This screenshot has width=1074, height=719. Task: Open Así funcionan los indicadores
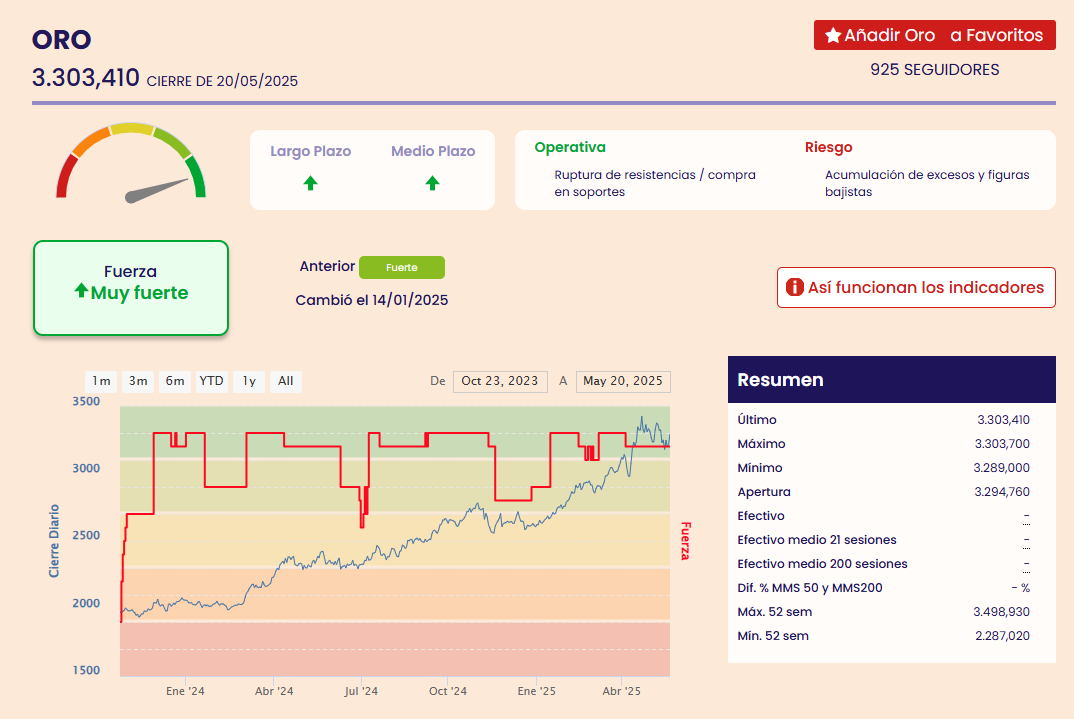(916, 287)
